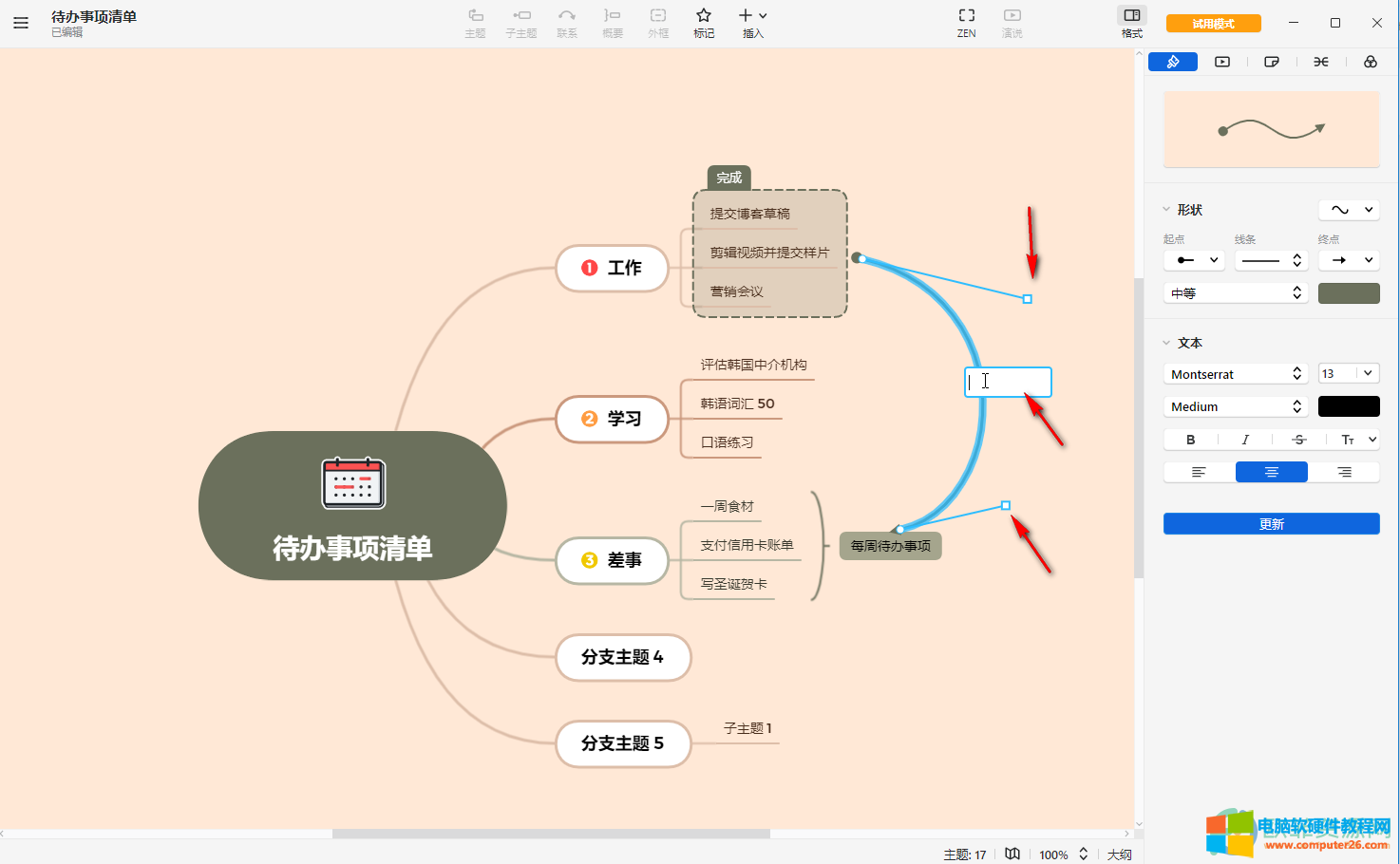
Task: Click the red number 1 priority marker
Action: click(589, 269)
